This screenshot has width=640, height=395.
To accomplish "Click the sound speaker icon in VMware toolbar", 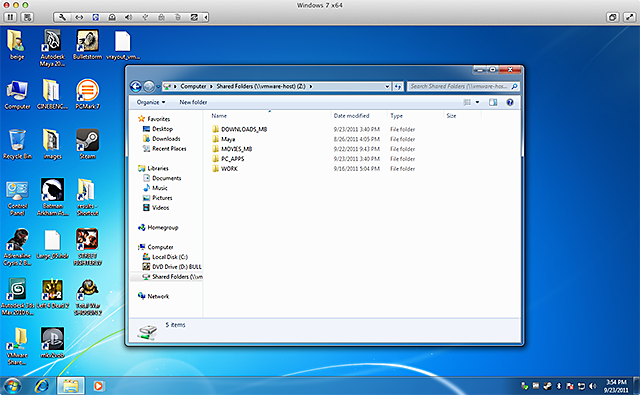I will [128, 17].
